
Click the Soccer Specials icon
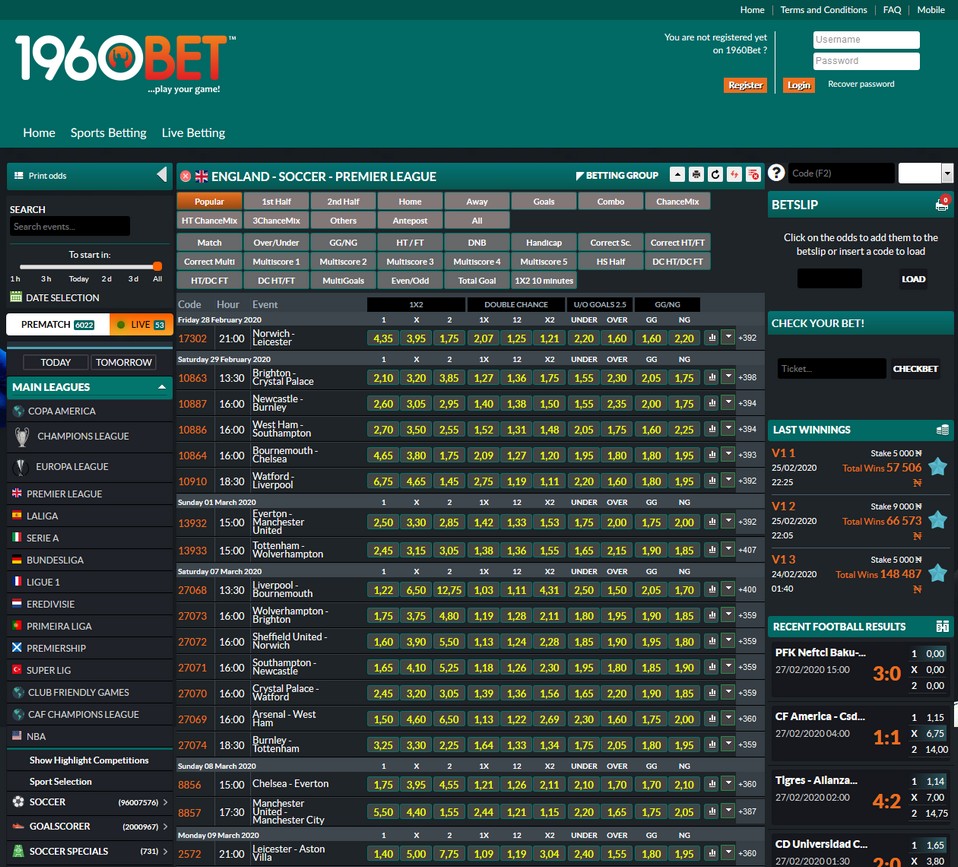18,851
